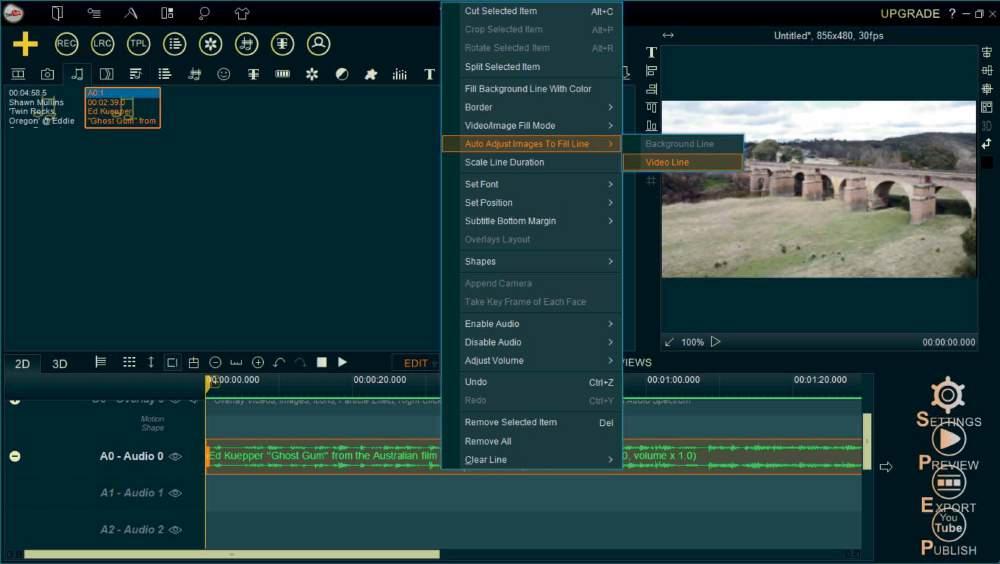Click the timeline zoom-in plus icon
Viewport: 1000px width, 564px height.
[x=258, y=362]
